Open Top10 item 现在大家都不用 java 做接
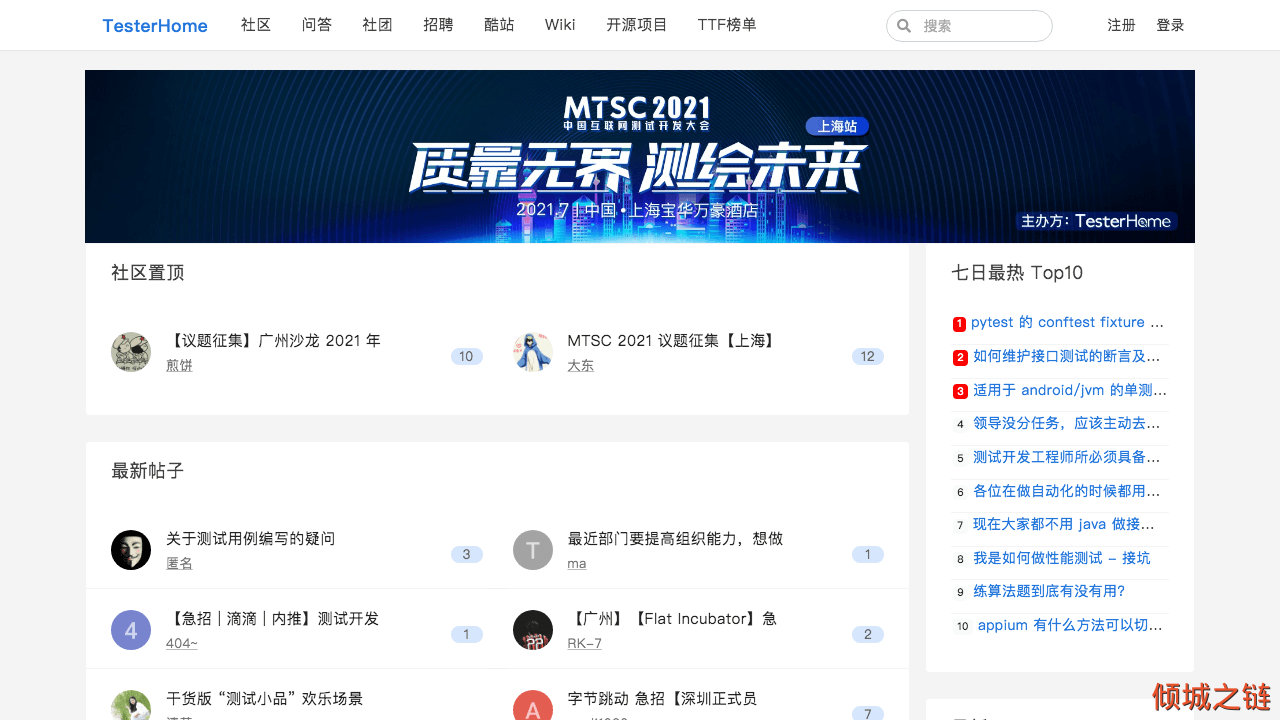The height and width of the screenshot is (720, 1280). 1064,524
